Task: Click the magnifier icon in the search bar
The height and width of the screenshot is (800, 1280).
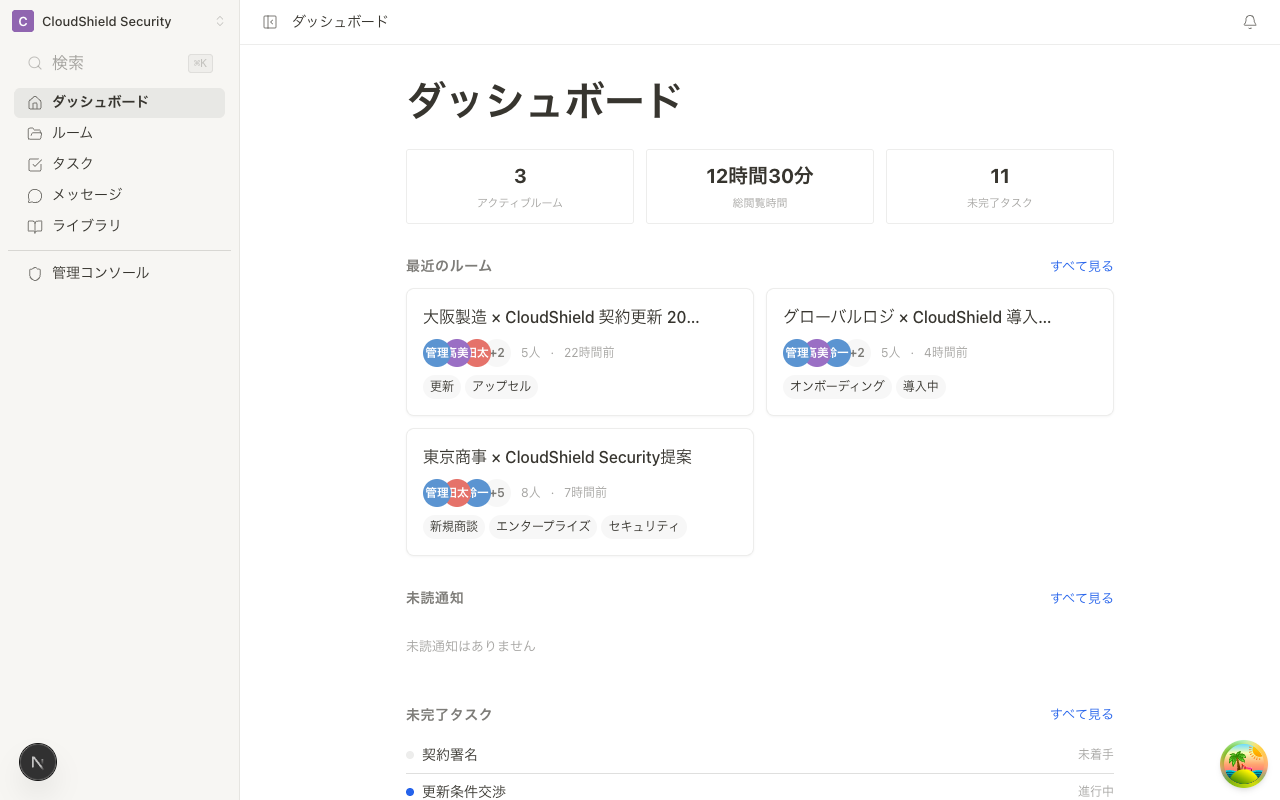Action: [x=35, y=62]
